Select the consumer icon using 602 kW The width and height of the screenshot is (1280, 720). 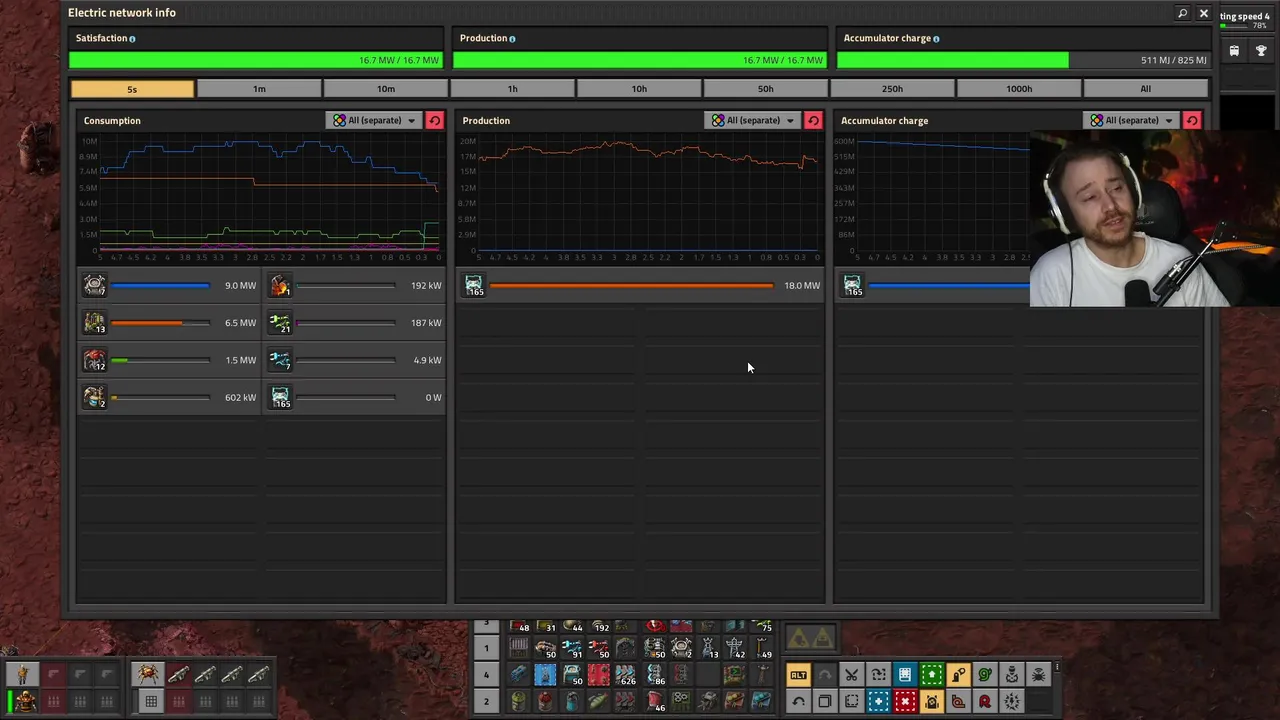point(94,397)
